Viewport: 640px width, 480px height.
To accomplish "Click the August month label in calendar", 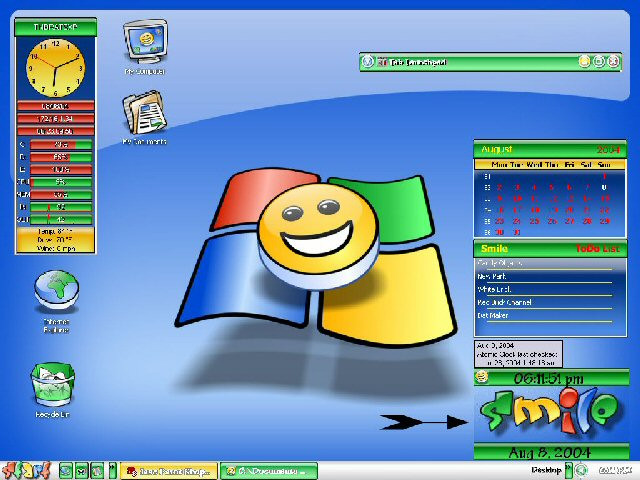I will coord(496,149).
